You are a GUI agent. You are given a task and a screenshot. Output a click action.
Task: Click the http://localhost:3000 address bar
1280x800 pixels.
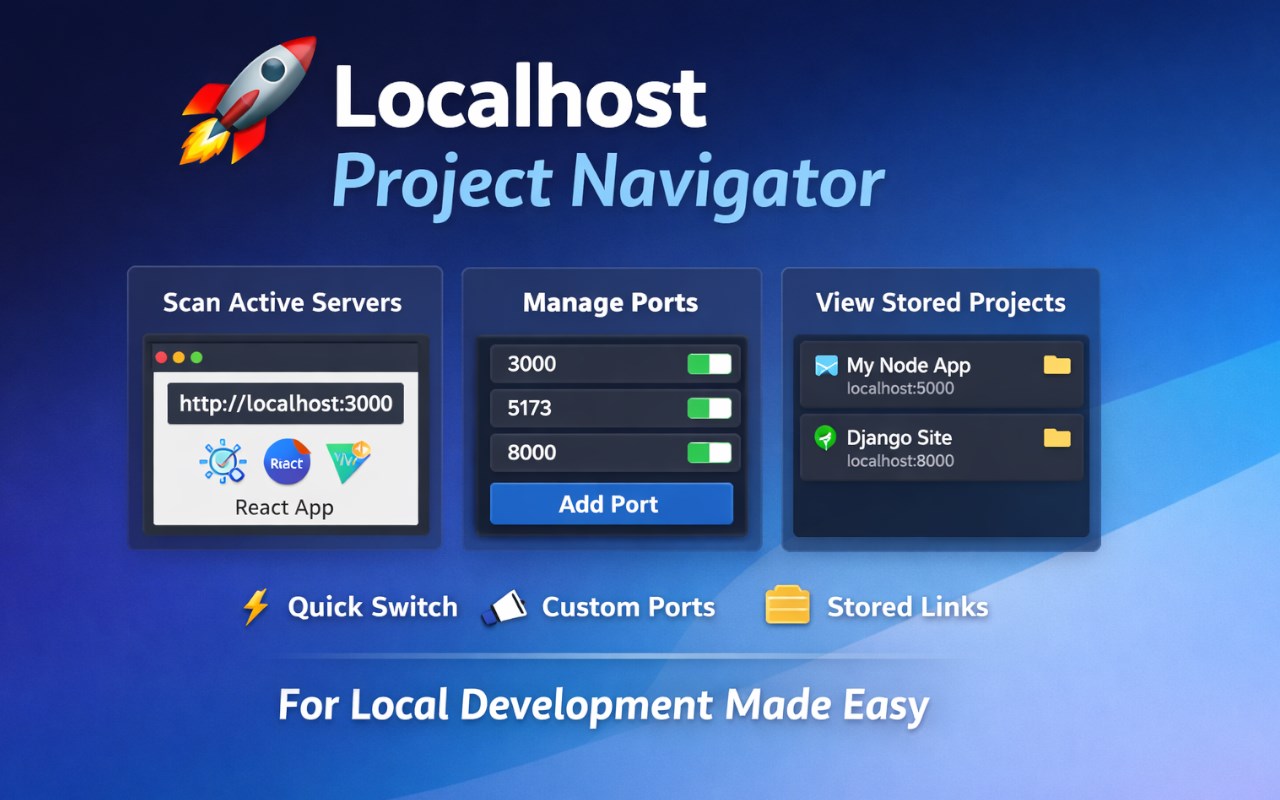[284, 404]
